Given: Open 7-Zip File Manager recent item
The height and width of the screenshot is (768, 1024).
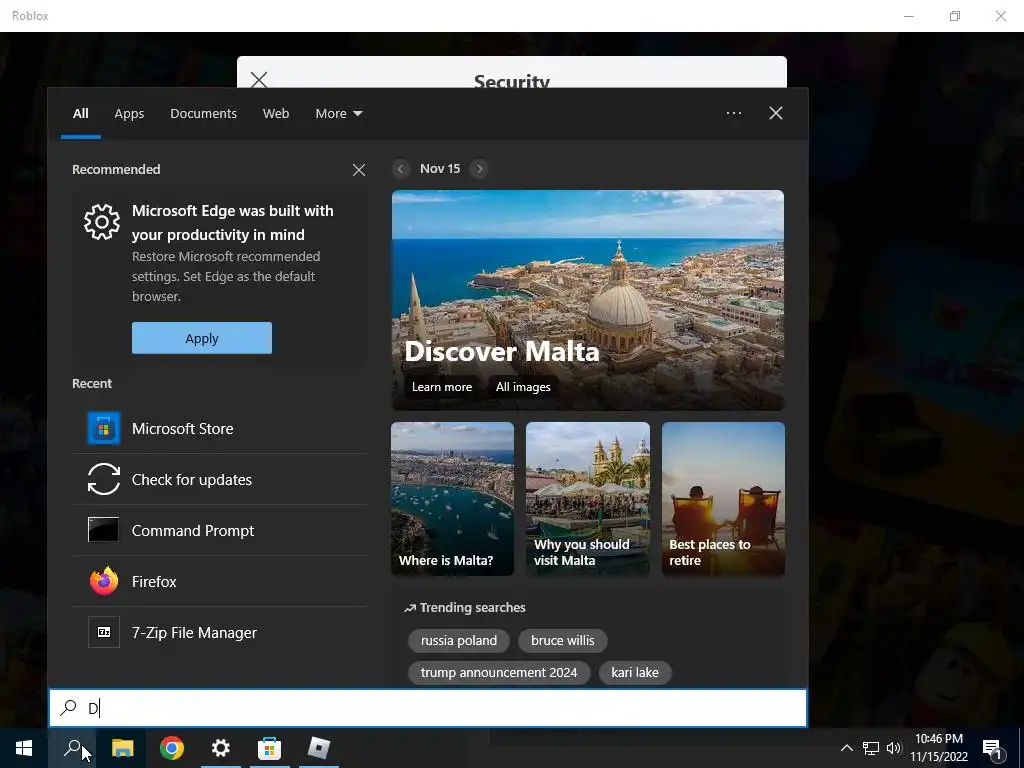Looking at the screenshot, I should [220, 632].
